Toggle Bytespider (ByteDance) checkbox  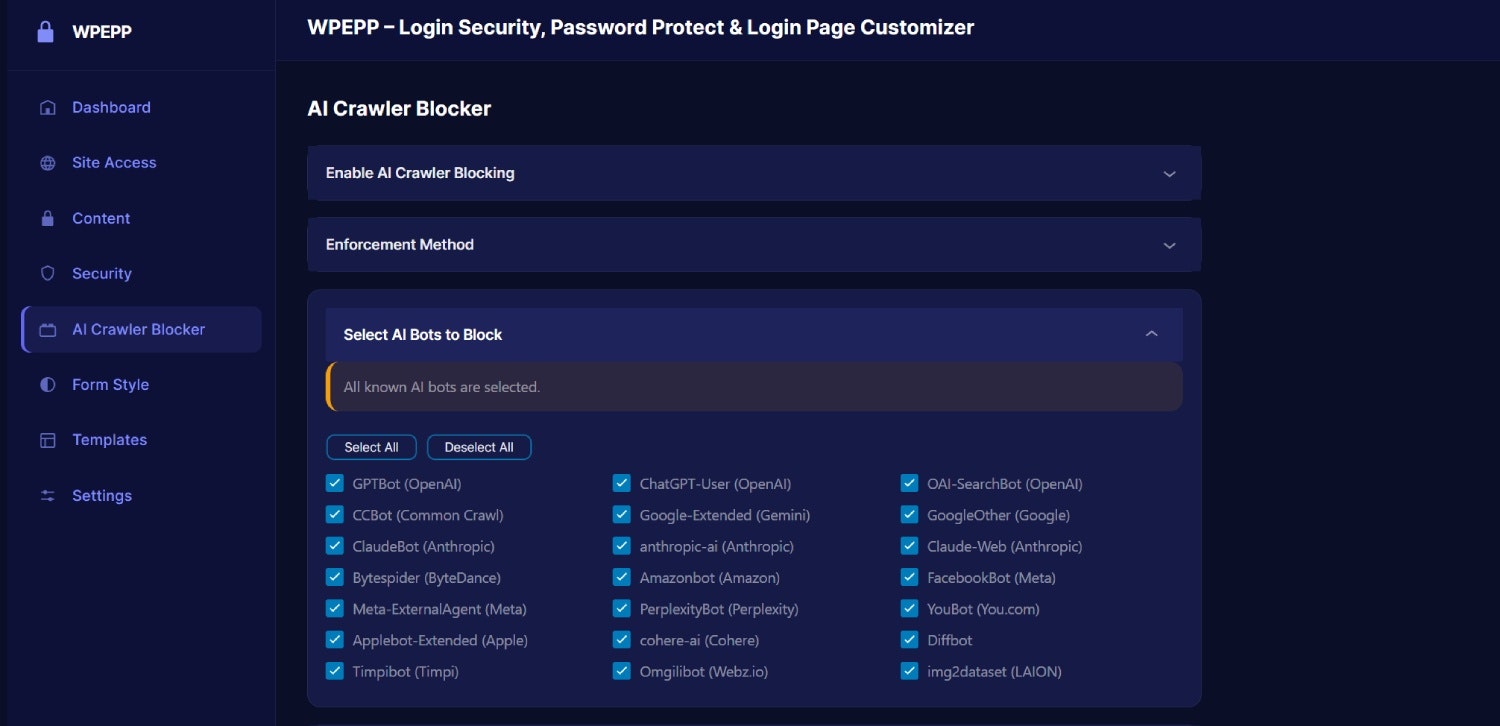[335, 577]
